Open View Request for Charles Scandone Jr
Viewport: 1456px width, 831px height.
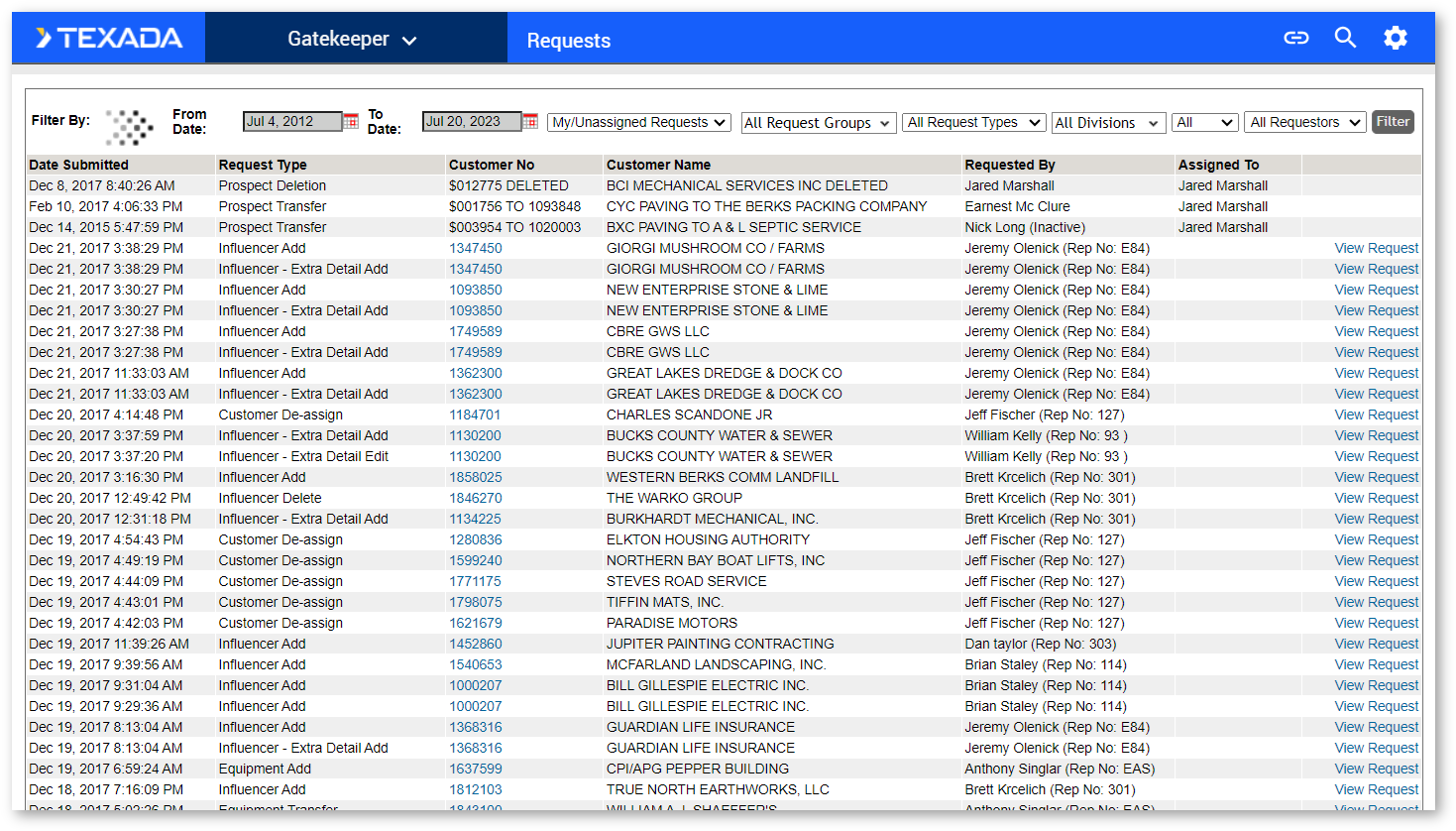pos(1377,415)
